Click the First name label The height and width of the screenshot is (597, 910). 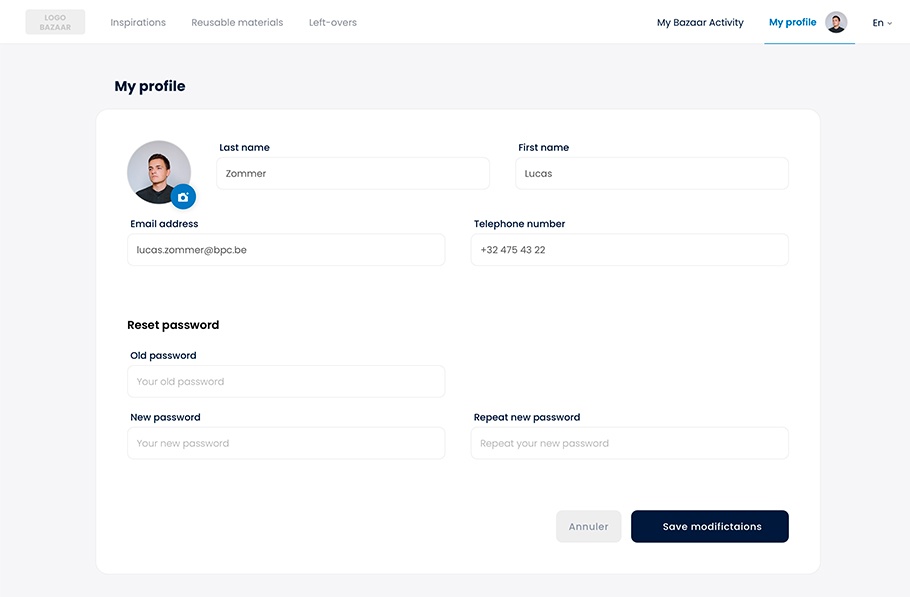pos(544,147)
